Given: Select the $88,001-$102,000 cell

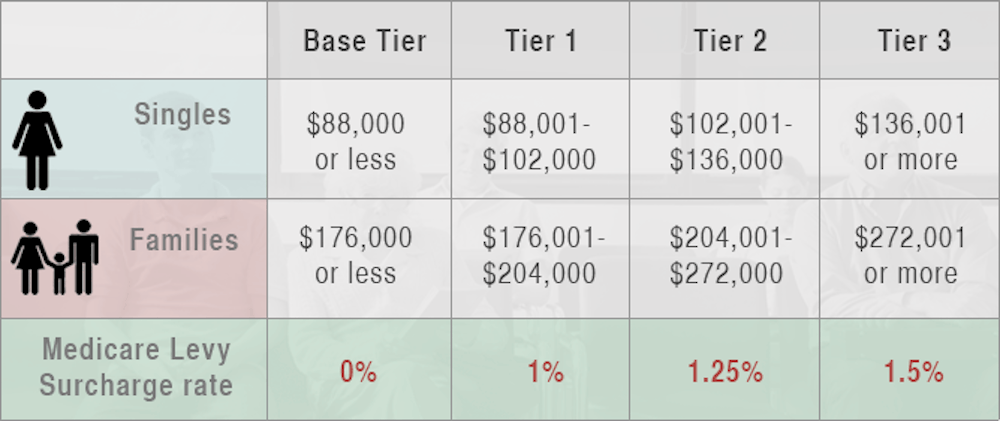Looking at the screenshot, I should (x=538, y=141).
